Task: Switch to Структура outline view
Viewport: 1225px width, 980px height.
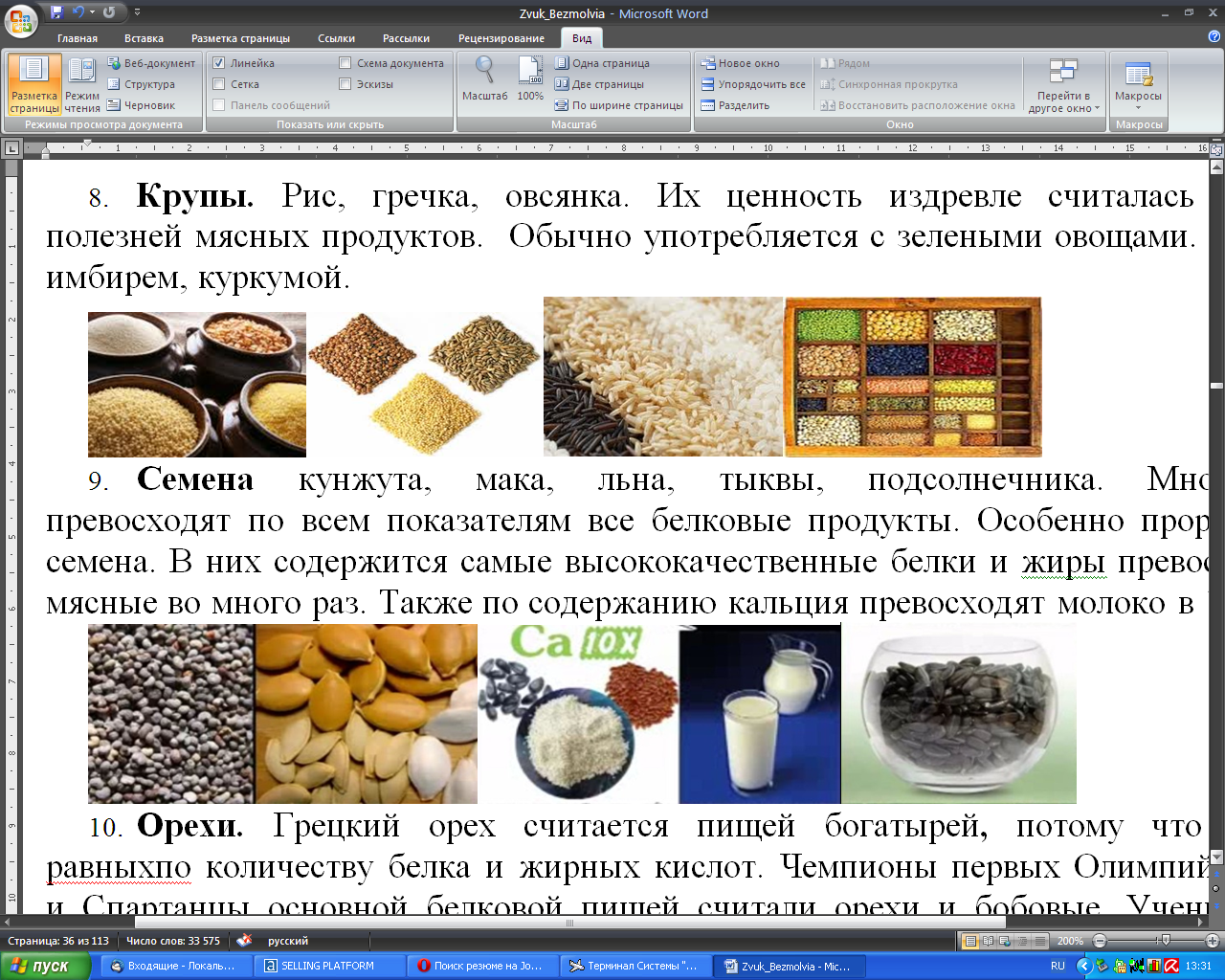Action: click(x=141, y=84)
